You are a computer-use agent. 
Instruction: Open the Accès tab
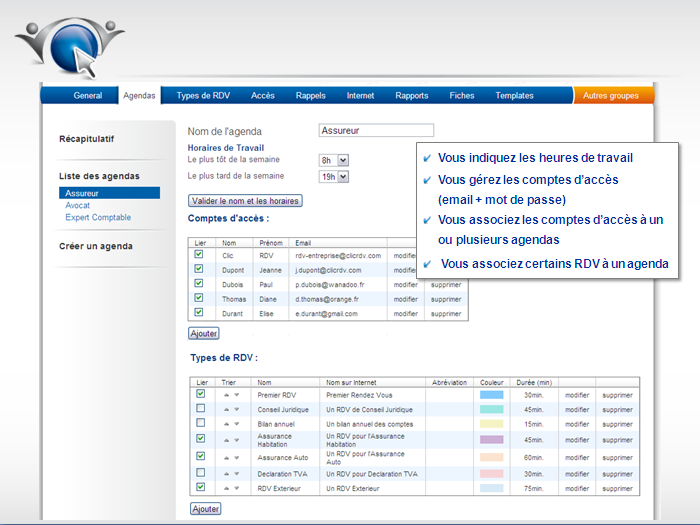point(262,96)
